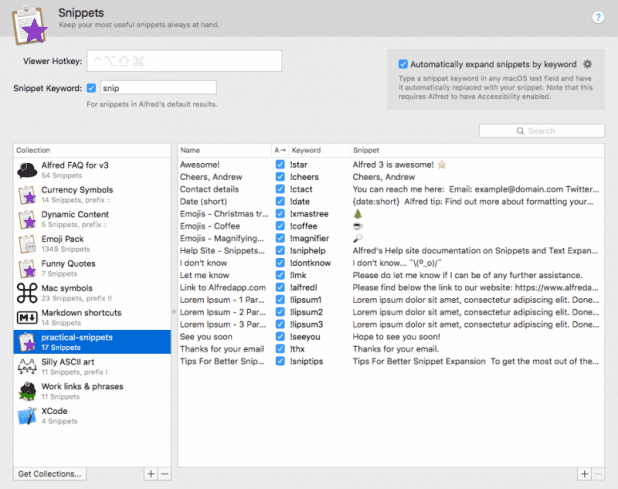618x489 pixels.
Task: Add a new collection with plus button
Action: (x=151, y=474)
